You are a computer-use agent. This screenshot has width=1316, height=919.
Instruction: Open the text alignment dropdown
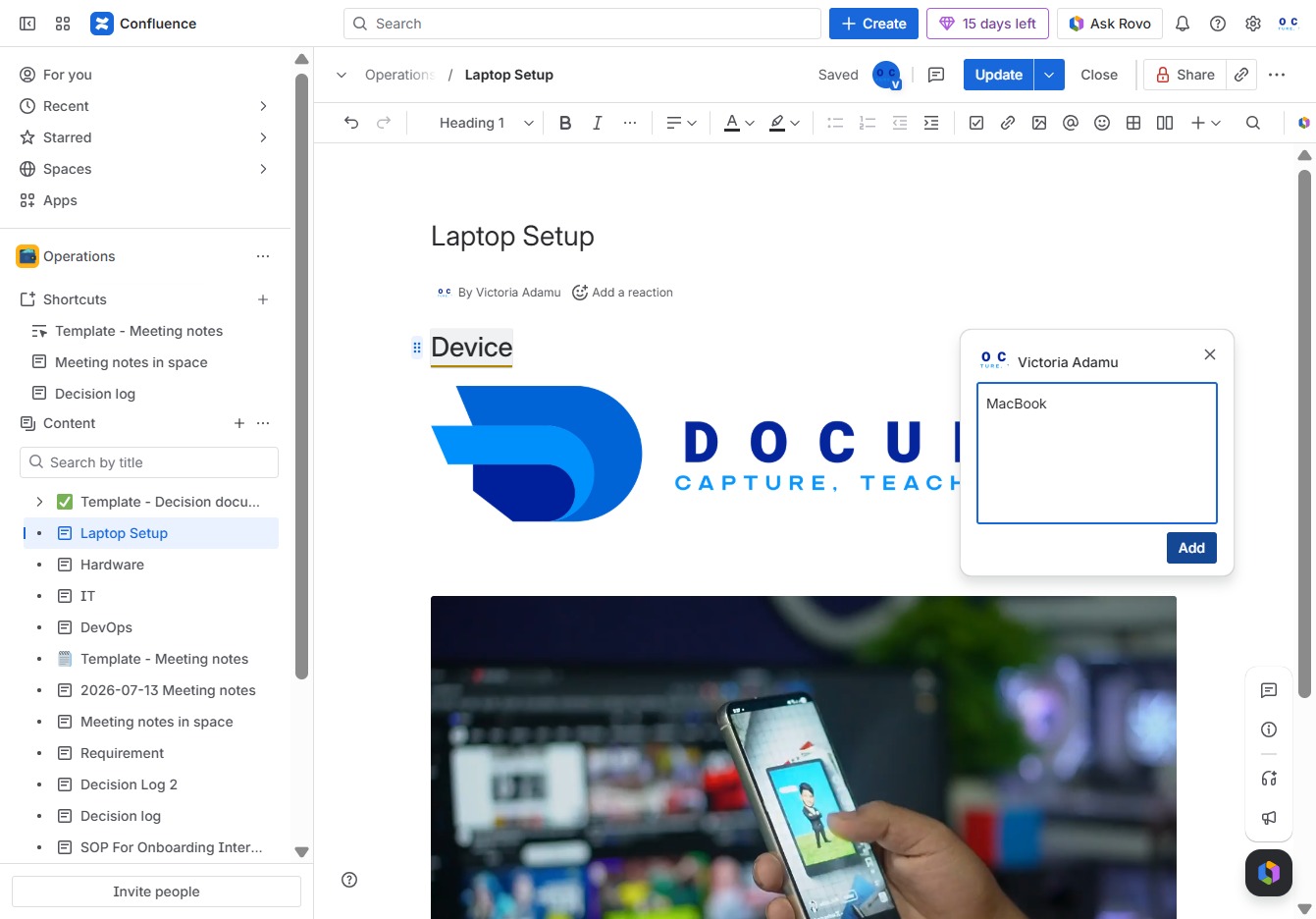pyautogui.click(x=681, y=123)
